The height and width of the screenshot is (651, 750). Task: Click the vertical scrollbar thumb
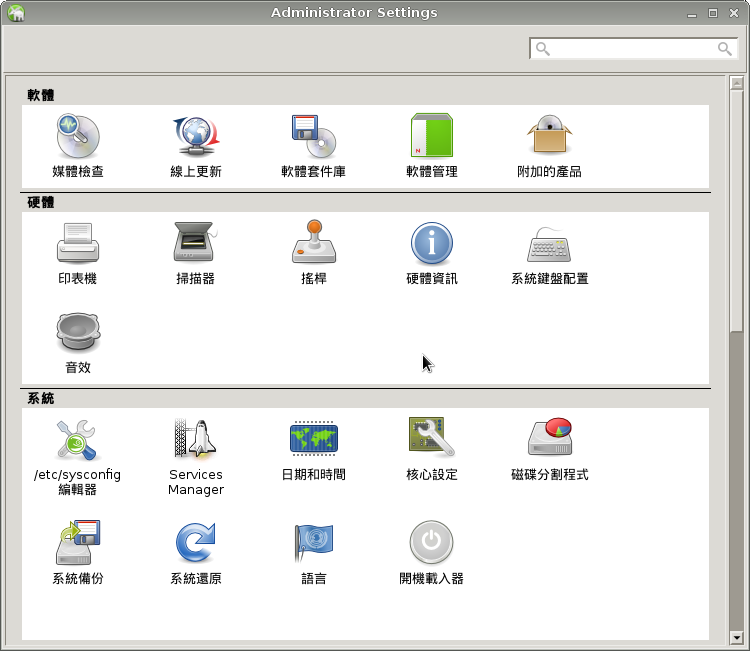pos(737,210)
